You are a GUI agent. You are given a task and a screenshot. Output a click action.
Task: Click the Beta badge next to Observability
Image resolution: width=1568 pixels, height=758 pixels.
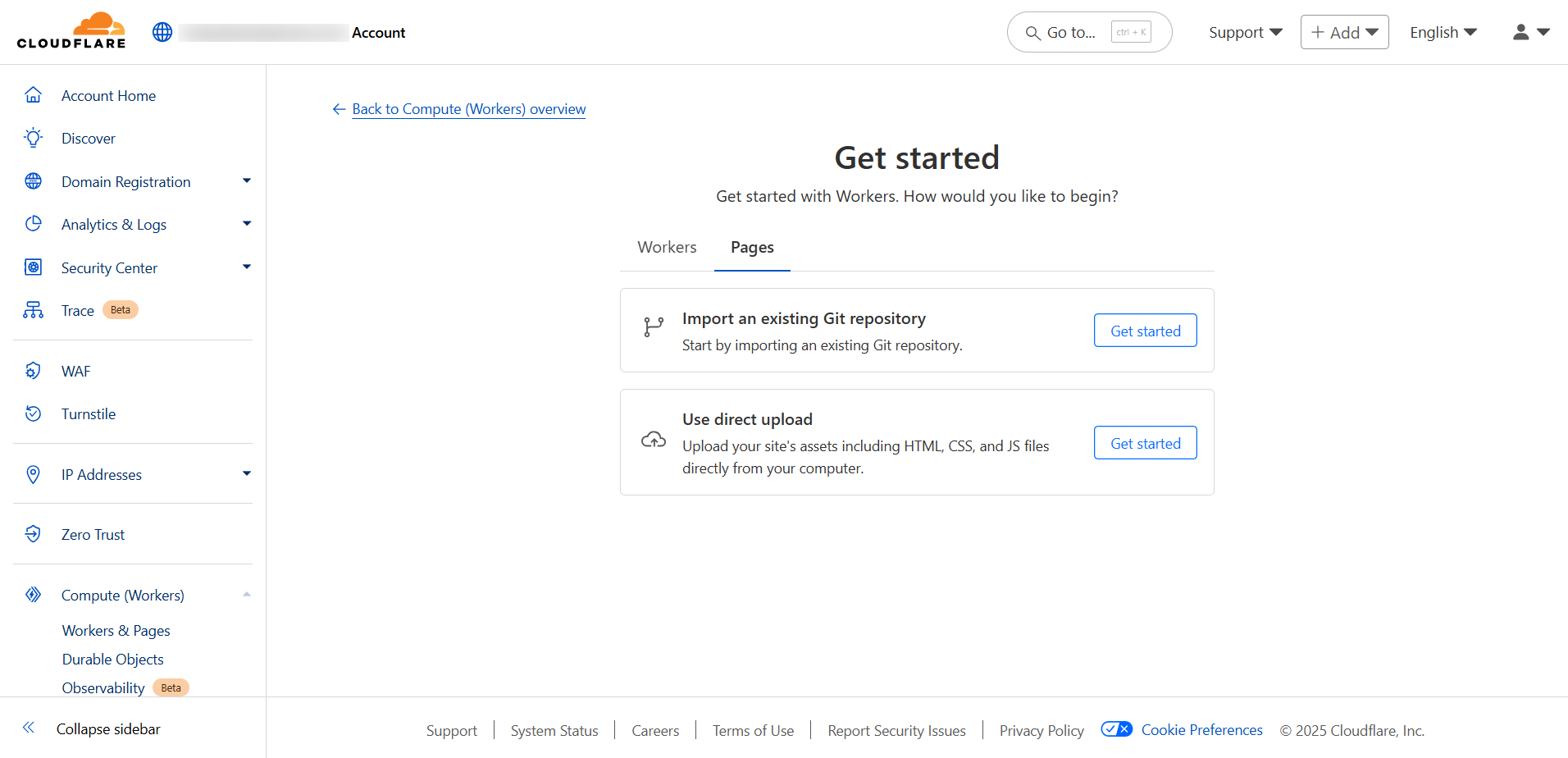[171, 687]
